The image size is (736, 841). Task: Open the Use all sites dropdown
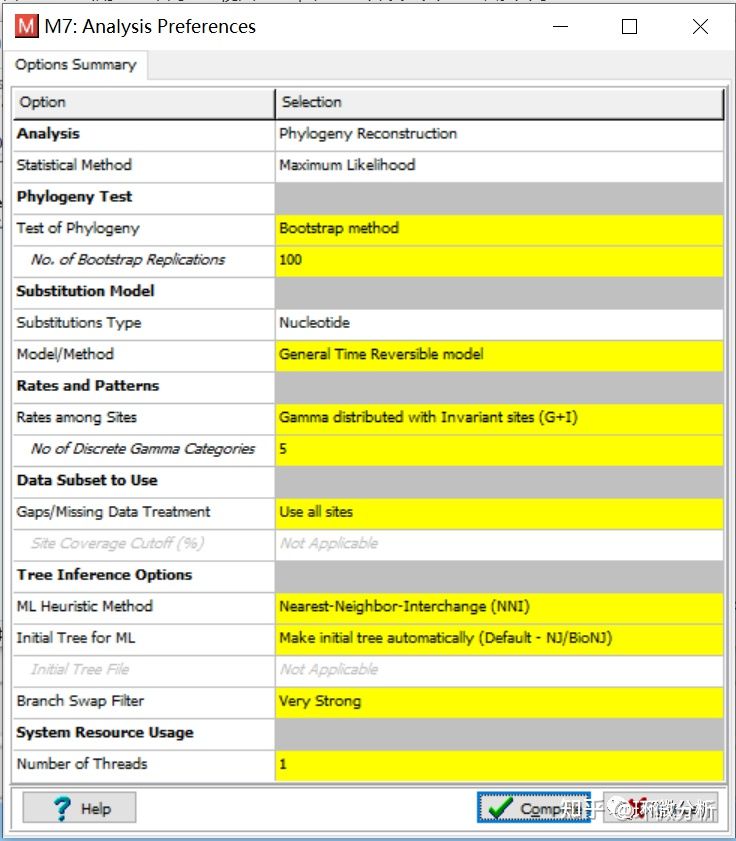click(499, 512)
